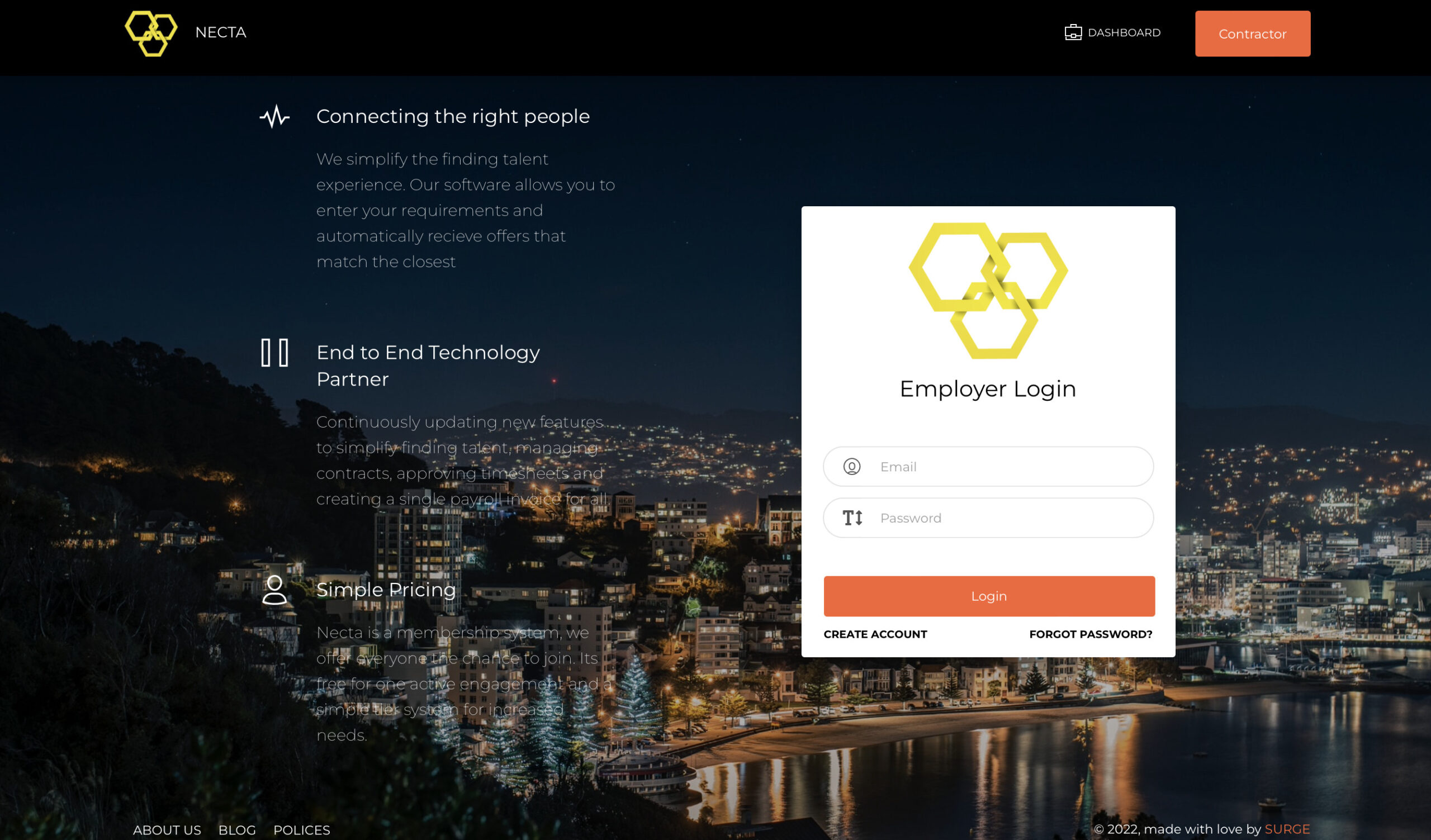1431x840 pixels.
Task: Switch to the Contractor view
Action: coord(1252,34)
